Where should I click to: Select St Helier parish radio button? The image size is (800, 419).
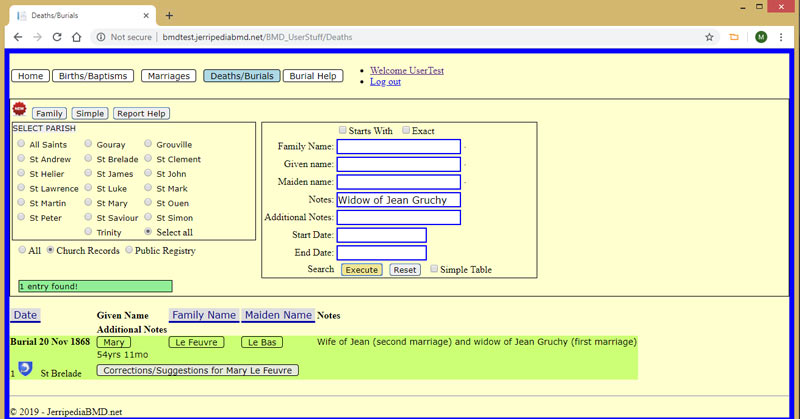point(21,174)
